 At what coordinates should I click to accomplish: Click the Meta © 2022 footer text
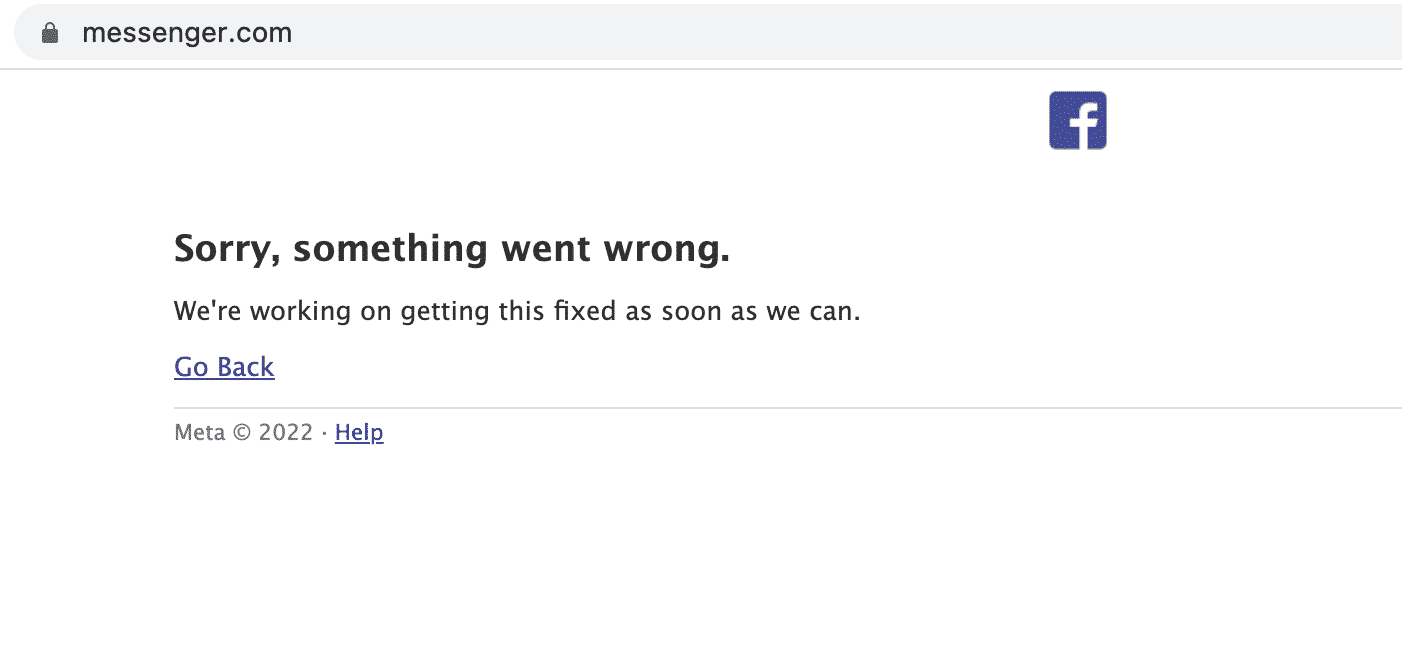click(243, 432)
